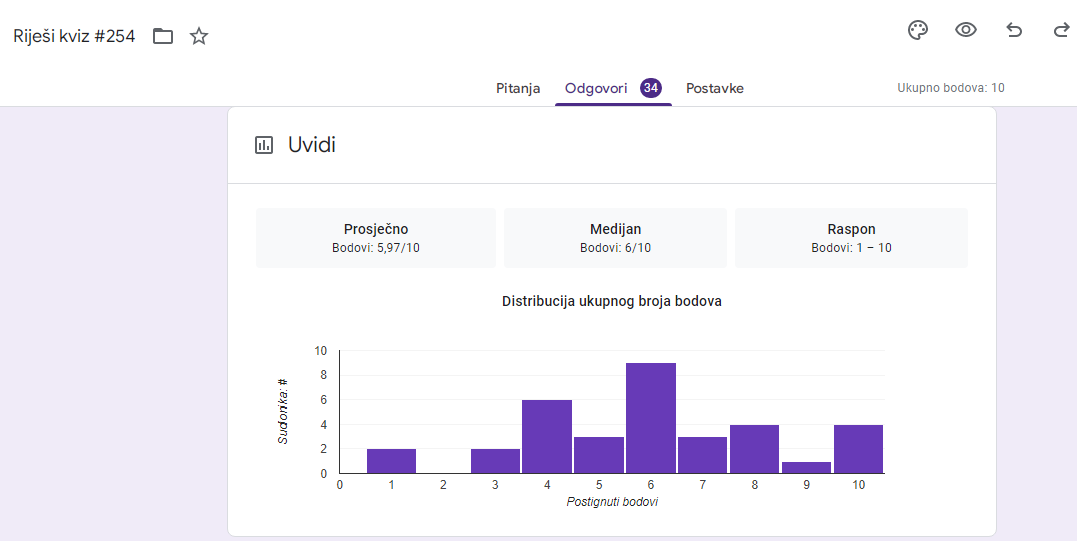Click the Sudionika: # vertical axis label
The width and height of the screenshot is (1077, 541).
(282, 411)
